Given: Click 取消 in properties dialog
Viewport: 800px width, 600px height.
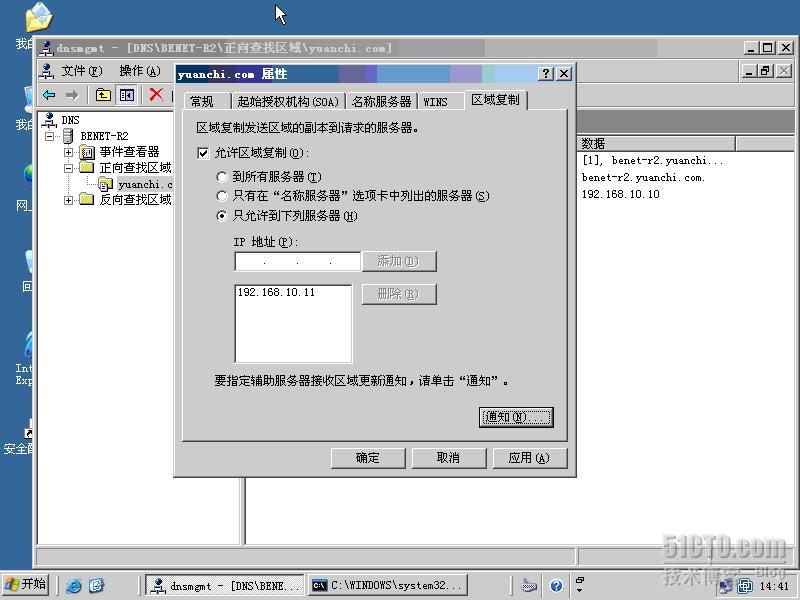Looking at the screenshot, I should (x=448, y=458).
